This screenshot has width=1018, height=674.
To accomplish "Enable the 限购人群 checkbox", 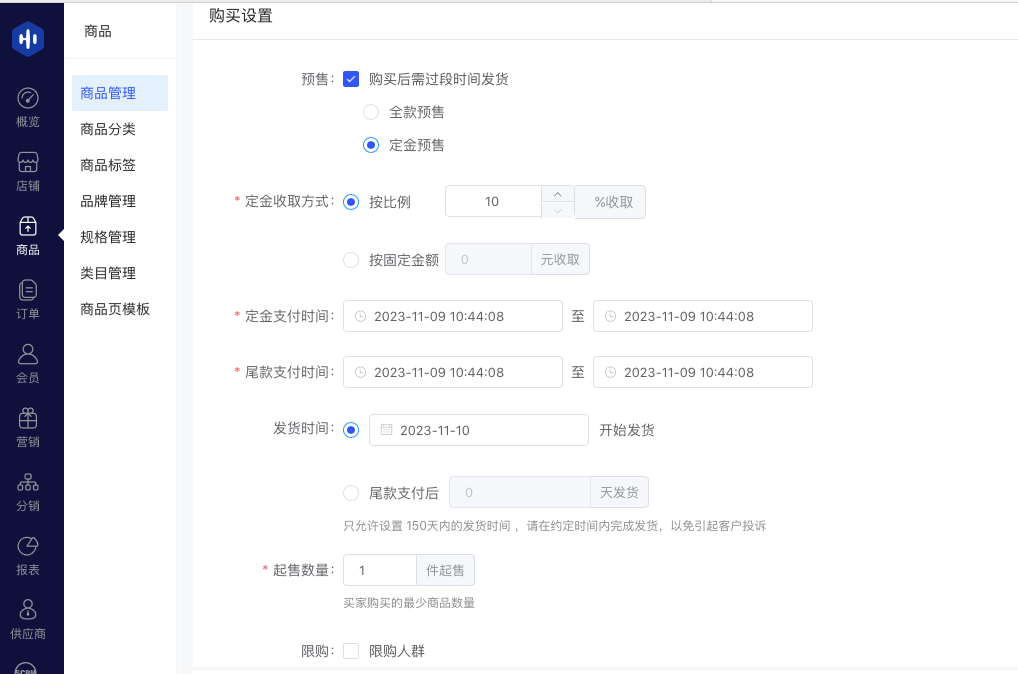I will [351, 651].
